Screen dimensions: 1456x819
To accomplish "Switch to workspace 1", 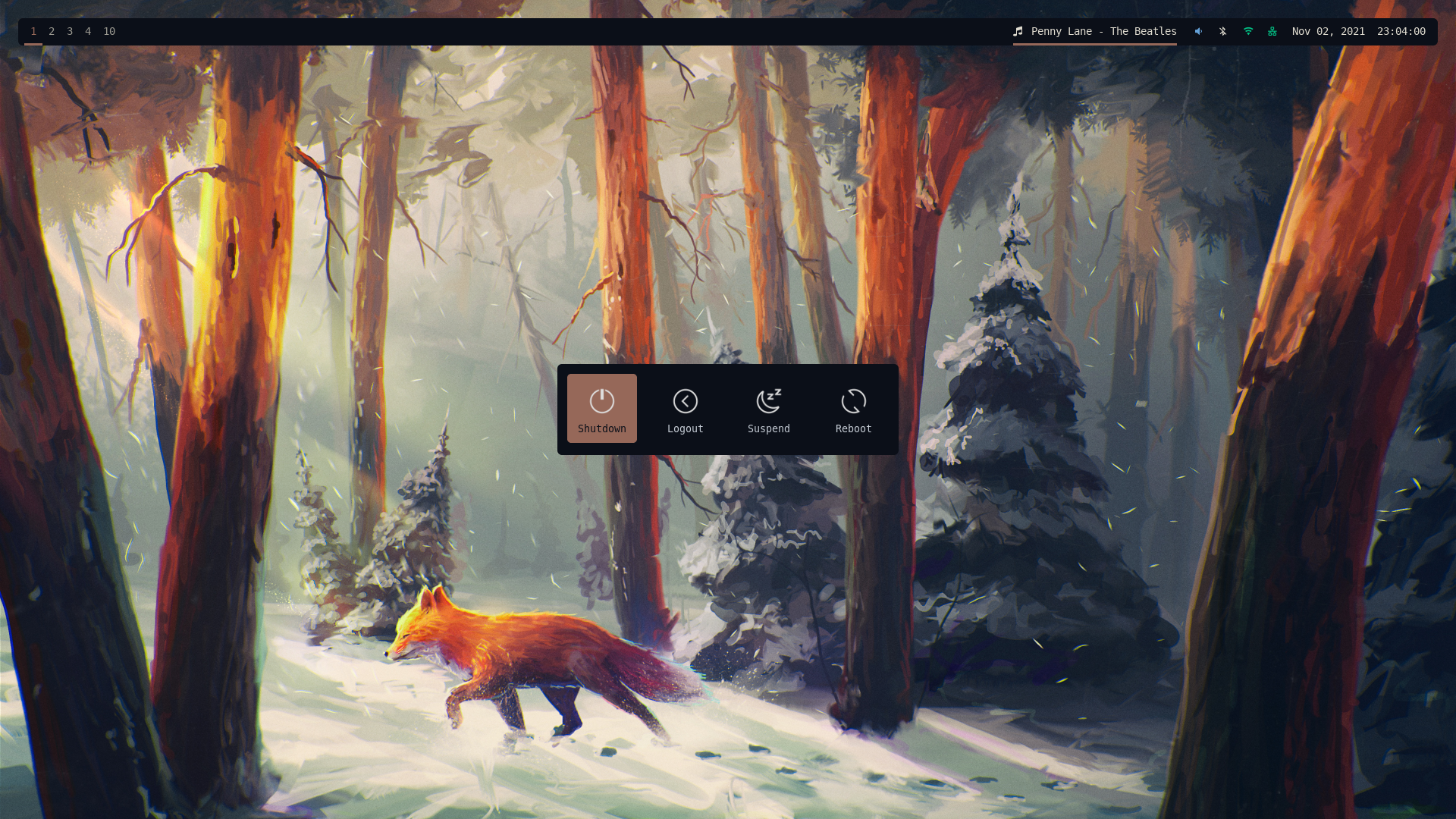I will click(33, 30).
